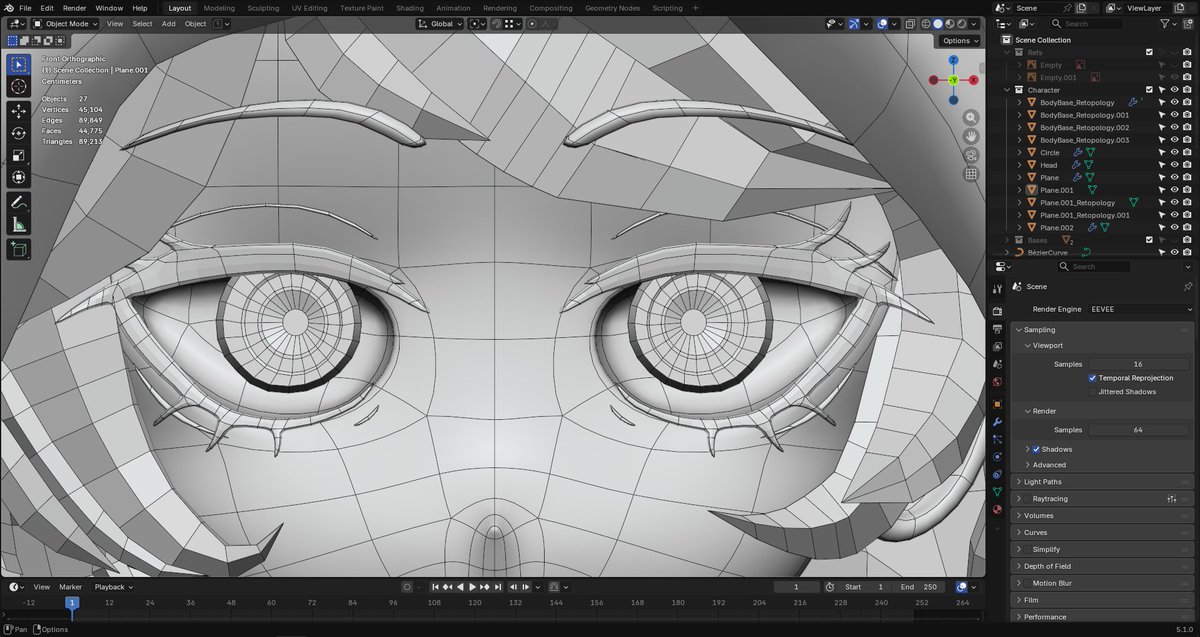Click the Render Samples 64 field
Screen dimensions: 1200x637
coord(1138,430)
